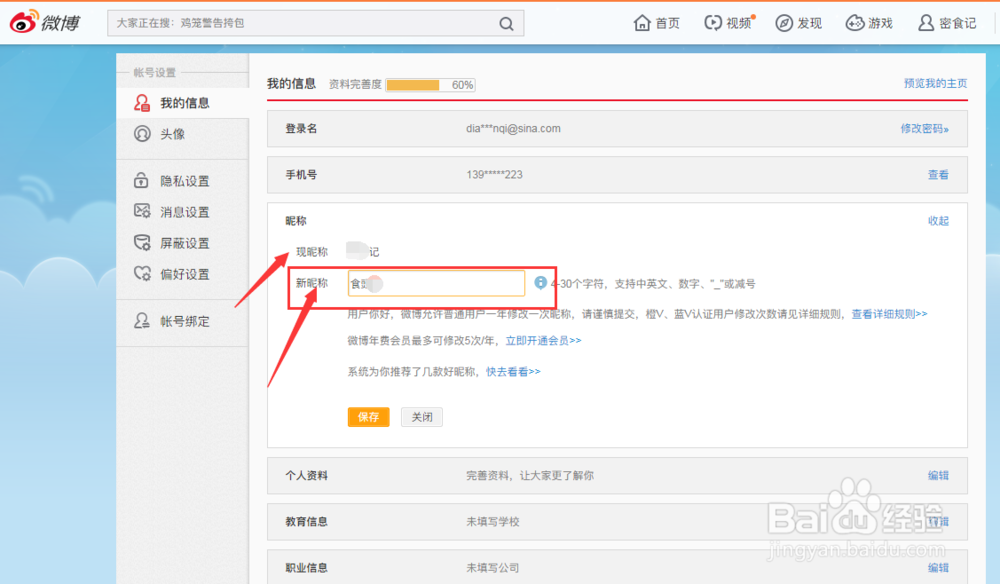
Task: Open the 首页 home icon
Action: click(642, 23)
